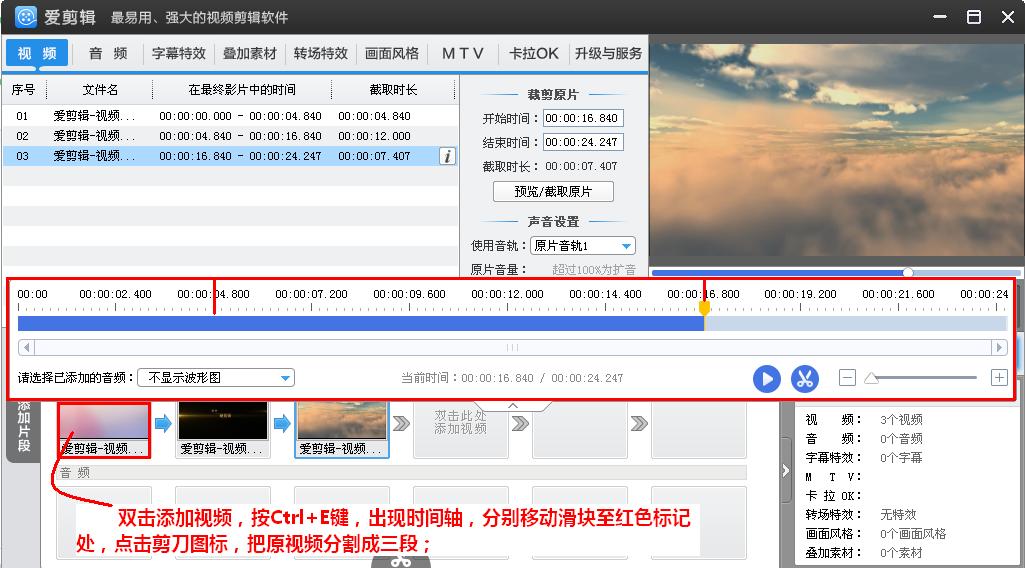Click the 音频 track label bar
The image size is (1025, 568).
(x=402, y=473)
